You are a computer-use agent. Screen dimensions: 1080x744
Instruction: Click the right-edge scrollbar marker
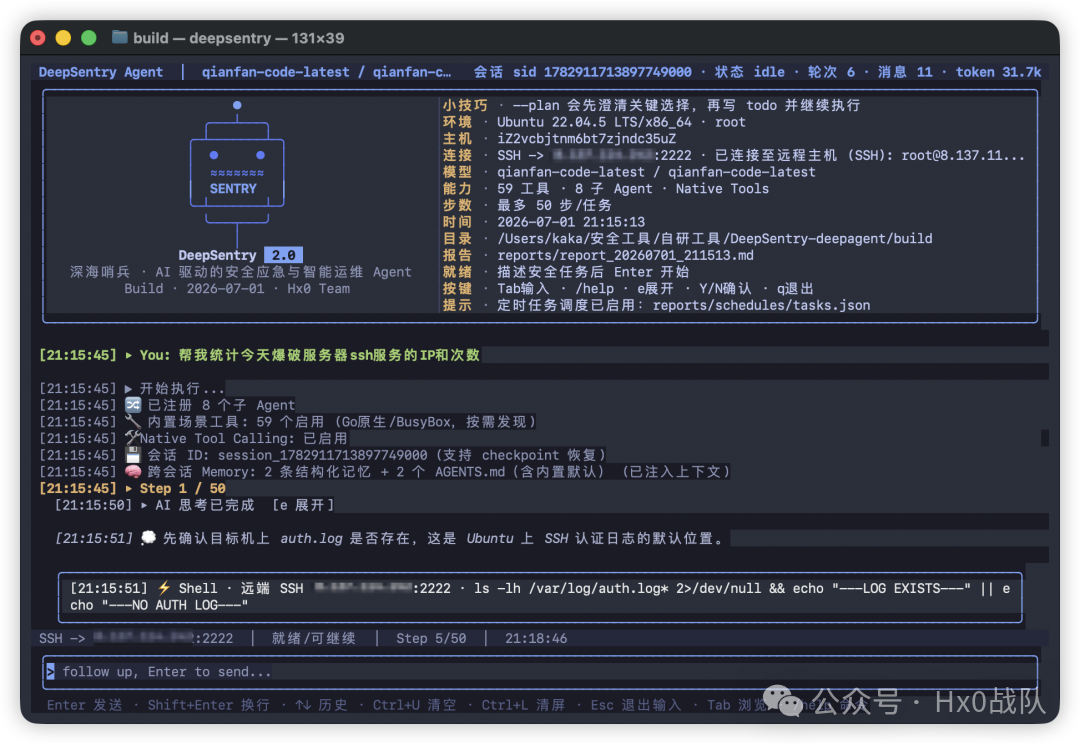1044,438
